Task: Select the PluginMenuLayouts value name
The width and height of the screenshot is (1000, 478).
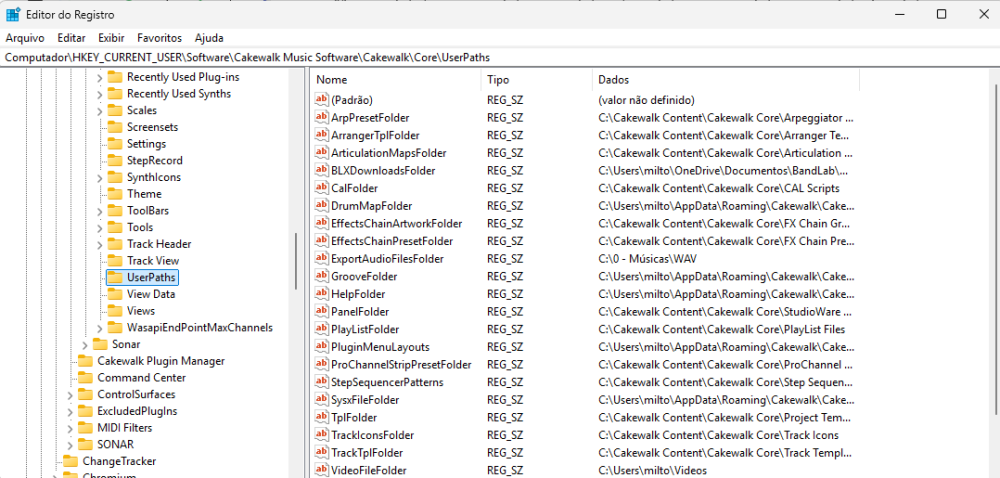Action: click(380, 347)
